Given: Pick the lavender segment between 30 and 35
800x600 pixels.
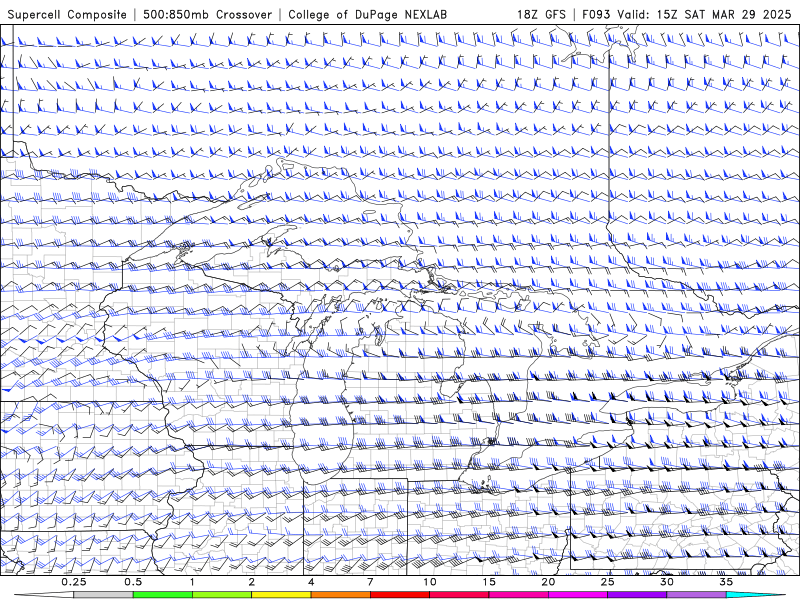Looking at the screenshot, I should (696, 595).
